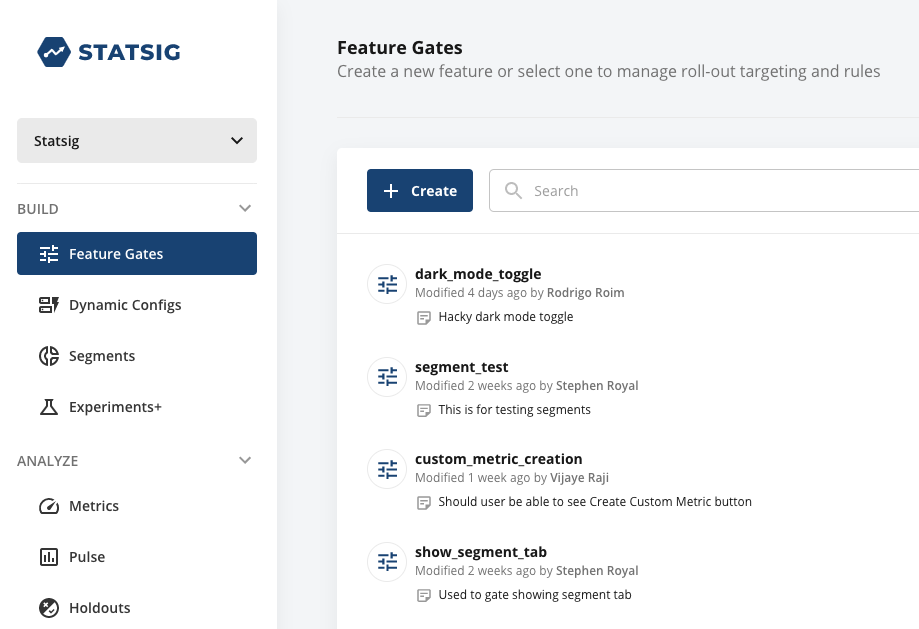Click the Statsig logo icon

click(x=54, y=52)
